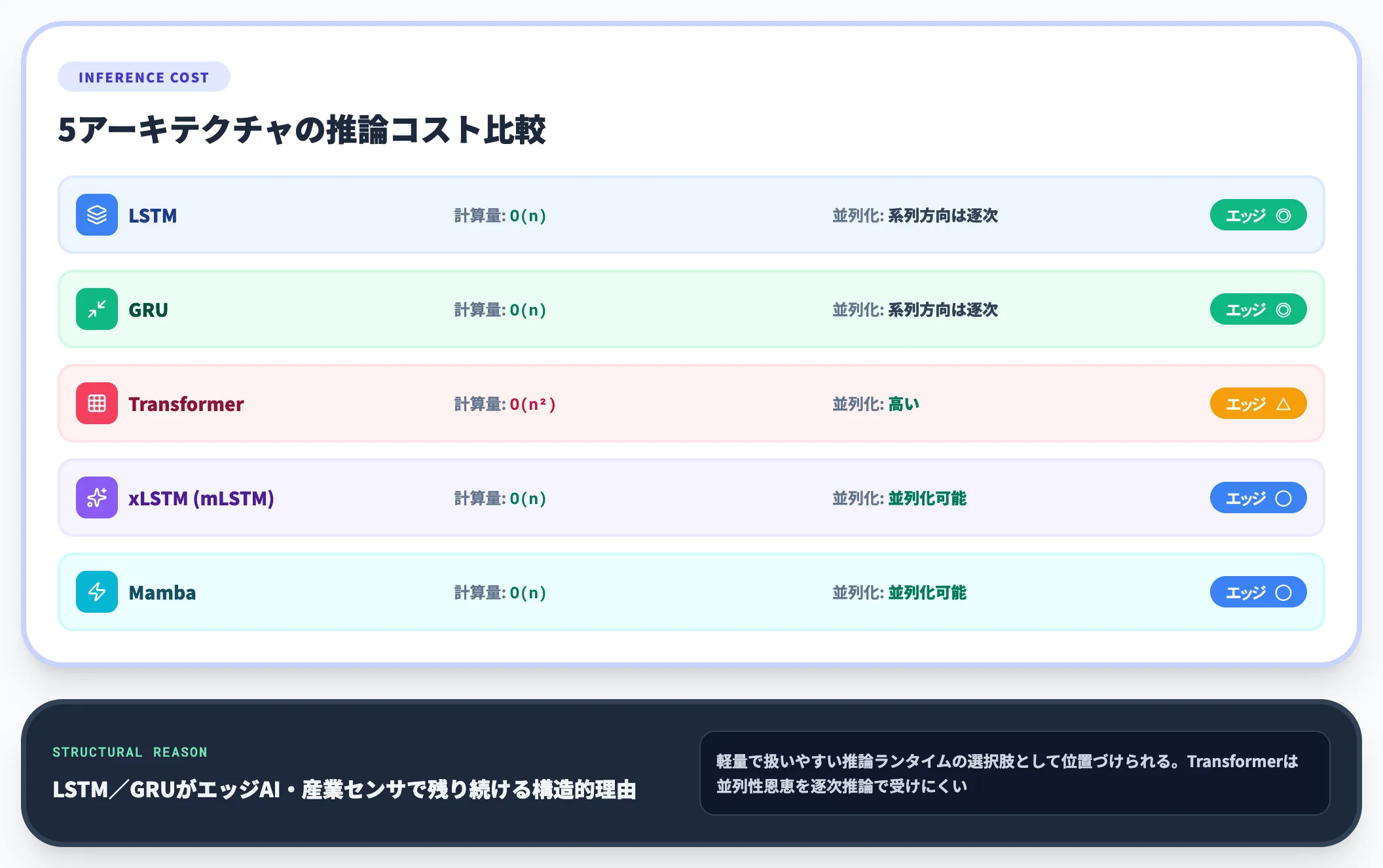Click the triangle mark in the Transformer badge
The width and height of the screenshot is (1383, 868).
[x=1283, y=404]
